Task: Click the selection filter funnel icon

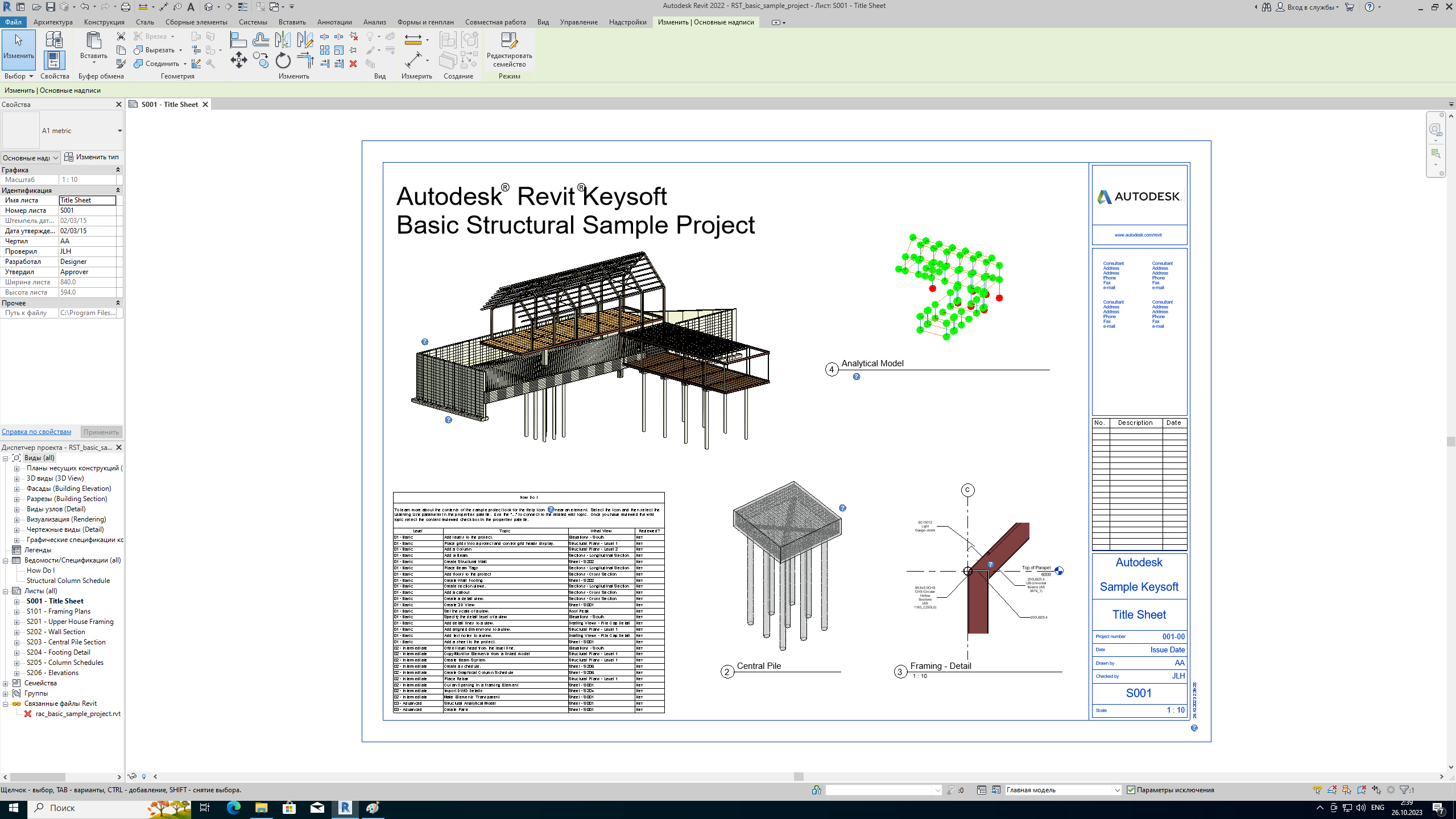Action: (1404, 790)
